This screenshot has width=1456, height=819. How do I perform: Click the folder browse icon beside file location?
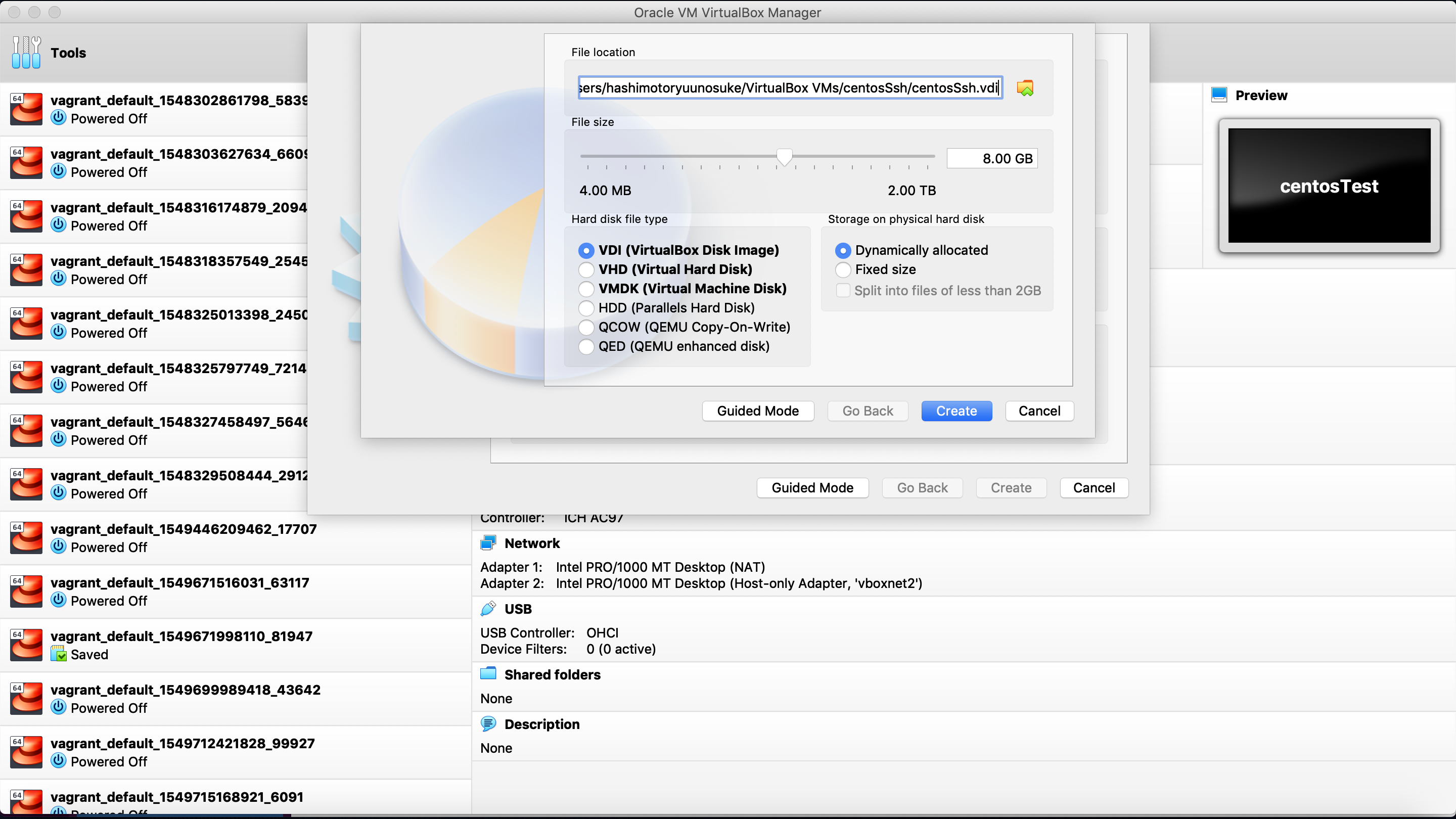1025,88
